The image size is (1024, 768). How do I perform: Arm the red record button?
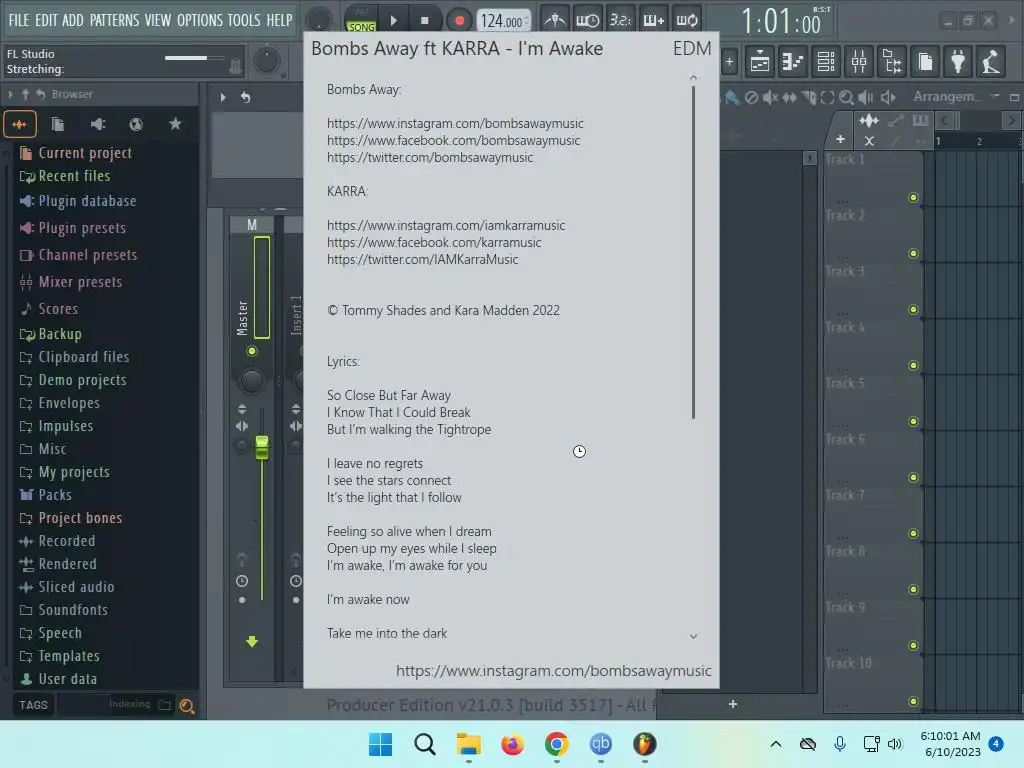pos(459,20)
